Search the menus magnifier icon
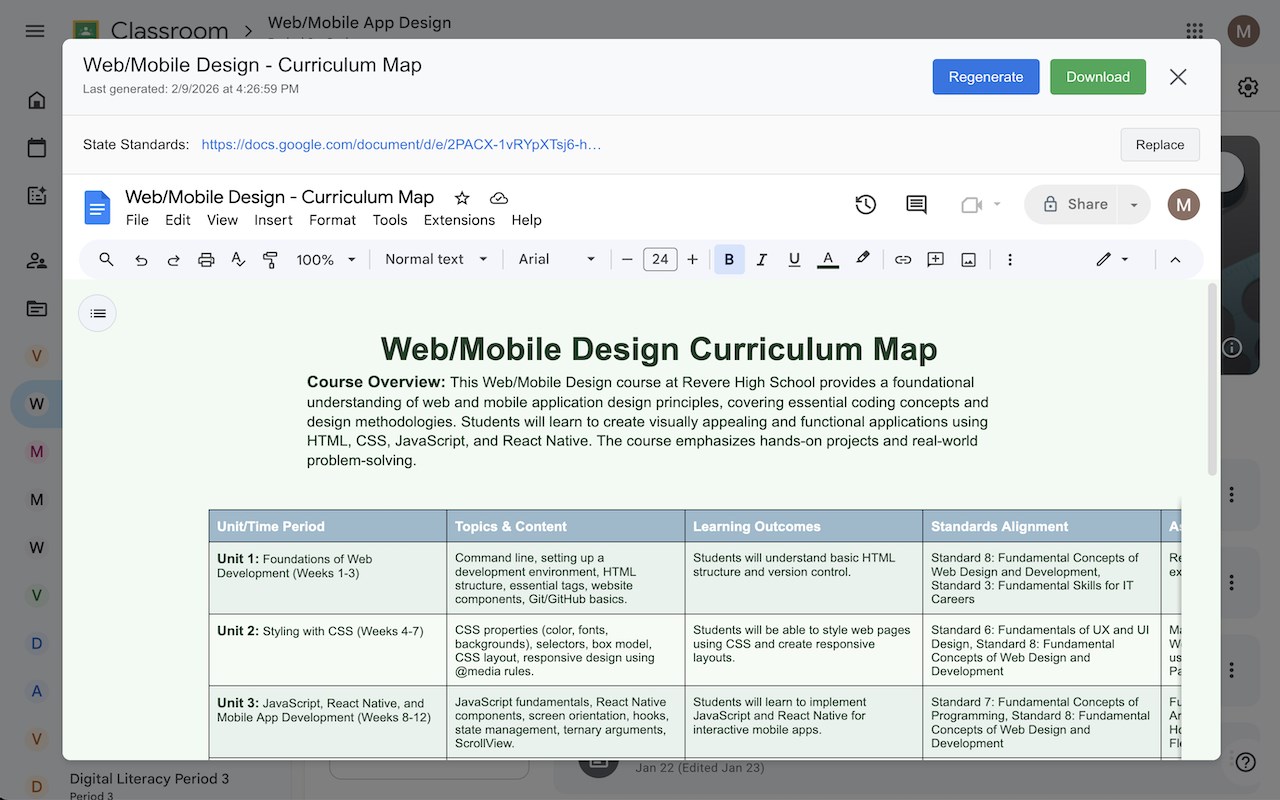Viewport: 1280px width, 800px height. click(x=107, y=259)
